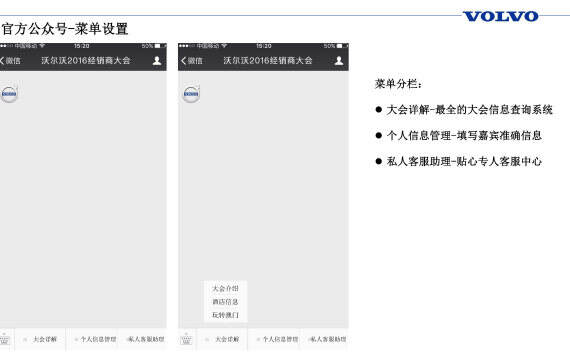
Task: Click battery indicator in phone showing submenu
Action: [336, 46]
